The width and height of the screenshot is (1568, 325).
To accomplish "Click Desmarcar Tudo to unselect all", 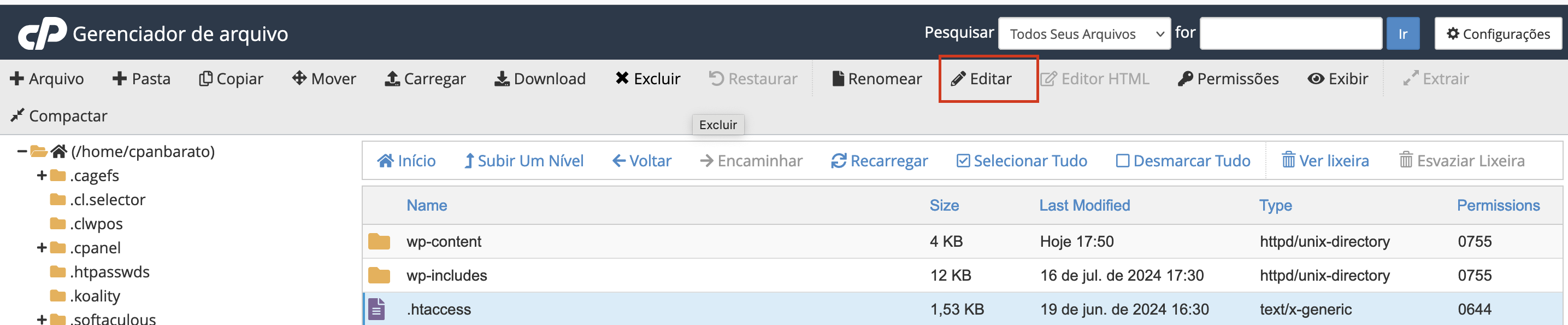I will pyautogui.click(x=1183, y=161).
